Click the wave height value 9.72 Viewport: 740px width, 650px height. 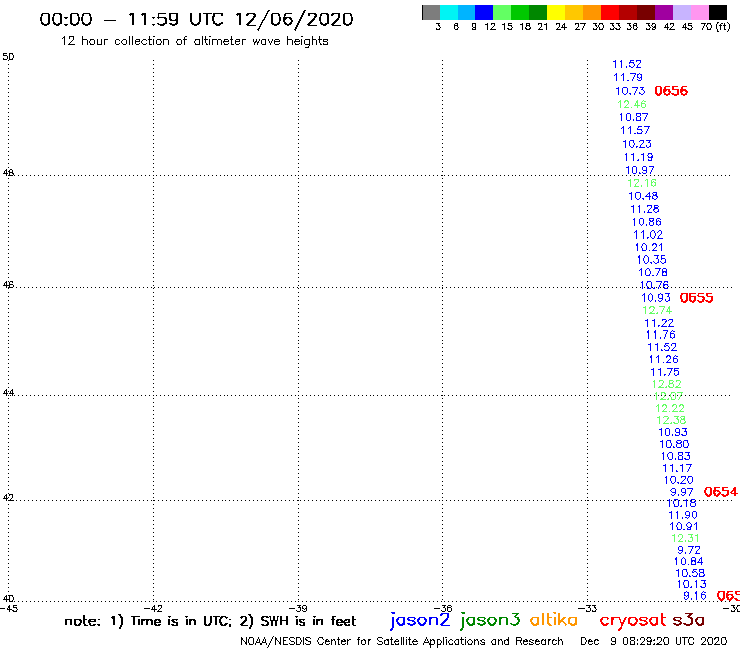click(x=689, y=550)
